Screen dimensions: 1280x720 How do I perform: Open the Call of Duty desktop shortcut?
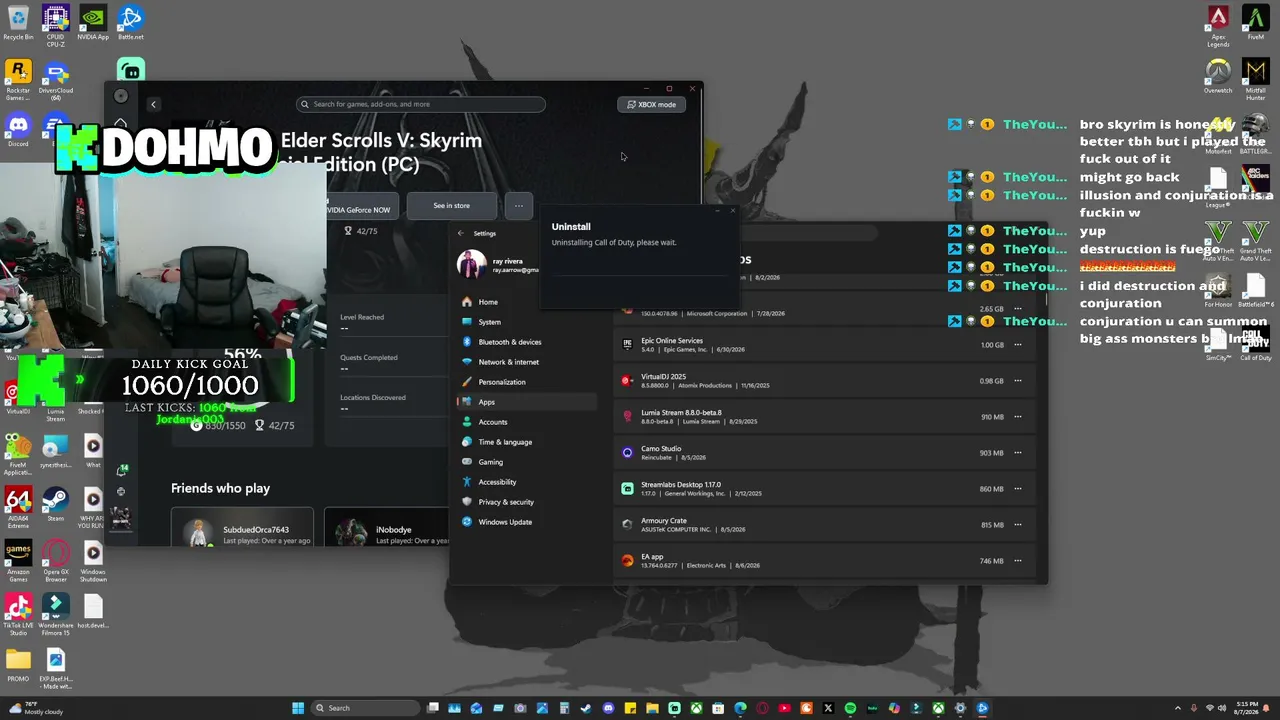pos(1255,345)
